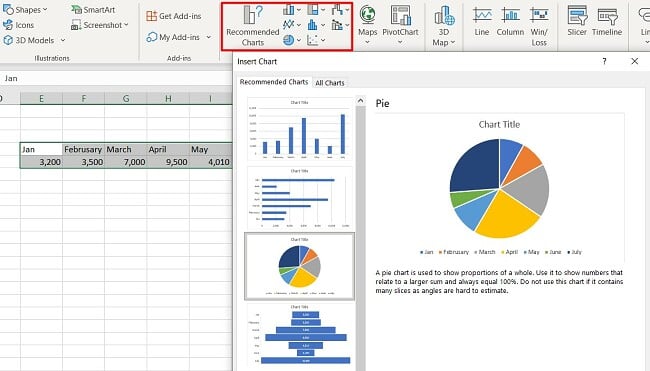Select the funnel chart thumbnail
The width and height of the screenshot is (650, 371).
[x=299, y=335]
